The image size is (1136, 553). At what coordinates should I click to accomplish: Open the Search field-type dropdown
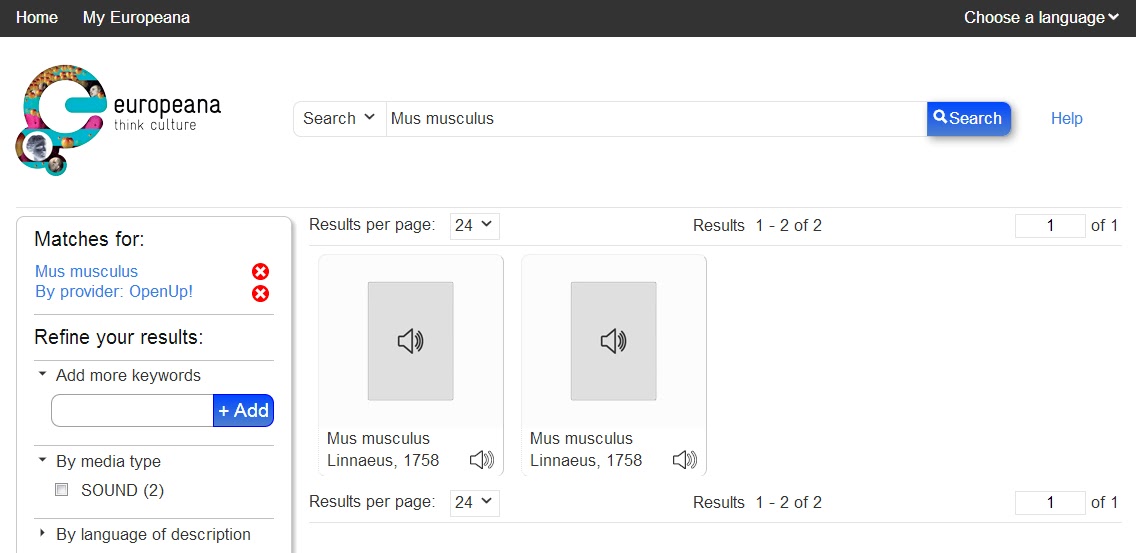(340, 118)
